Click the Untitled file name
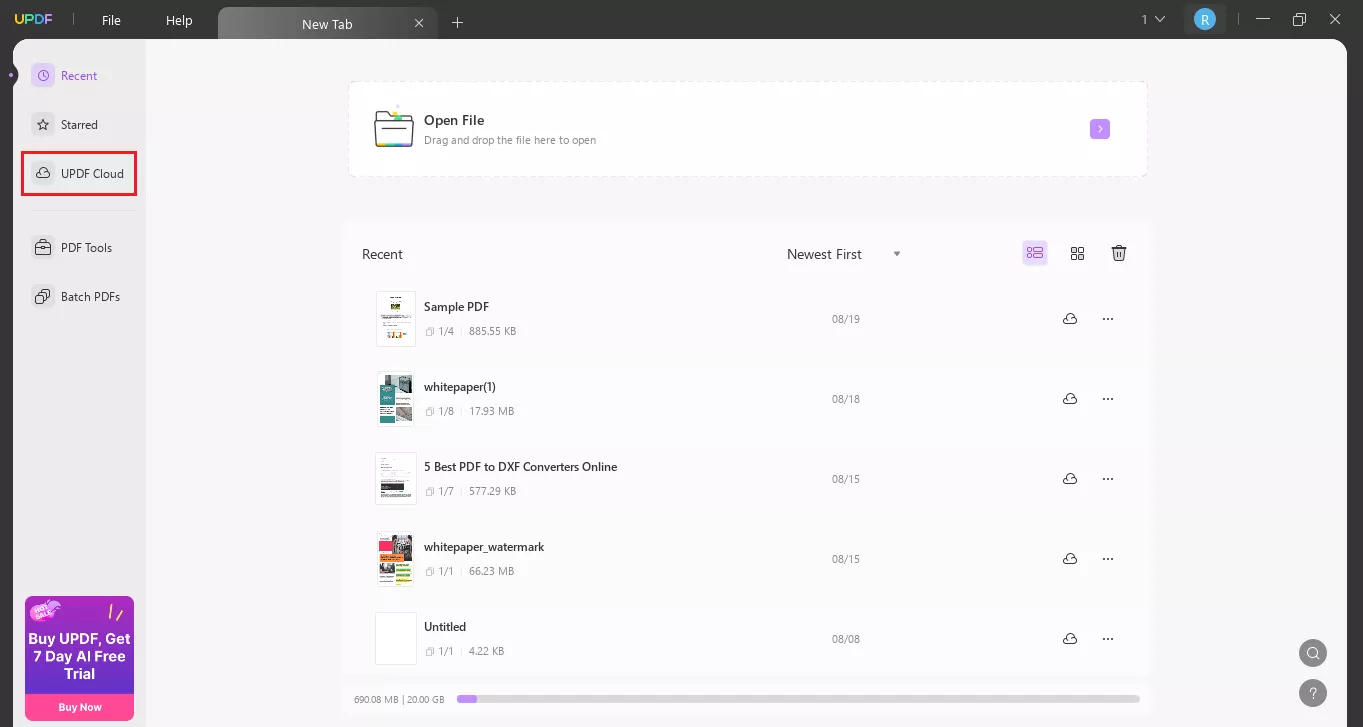Viewport: 1363px width, 727px height. click(x=445, y=627)
